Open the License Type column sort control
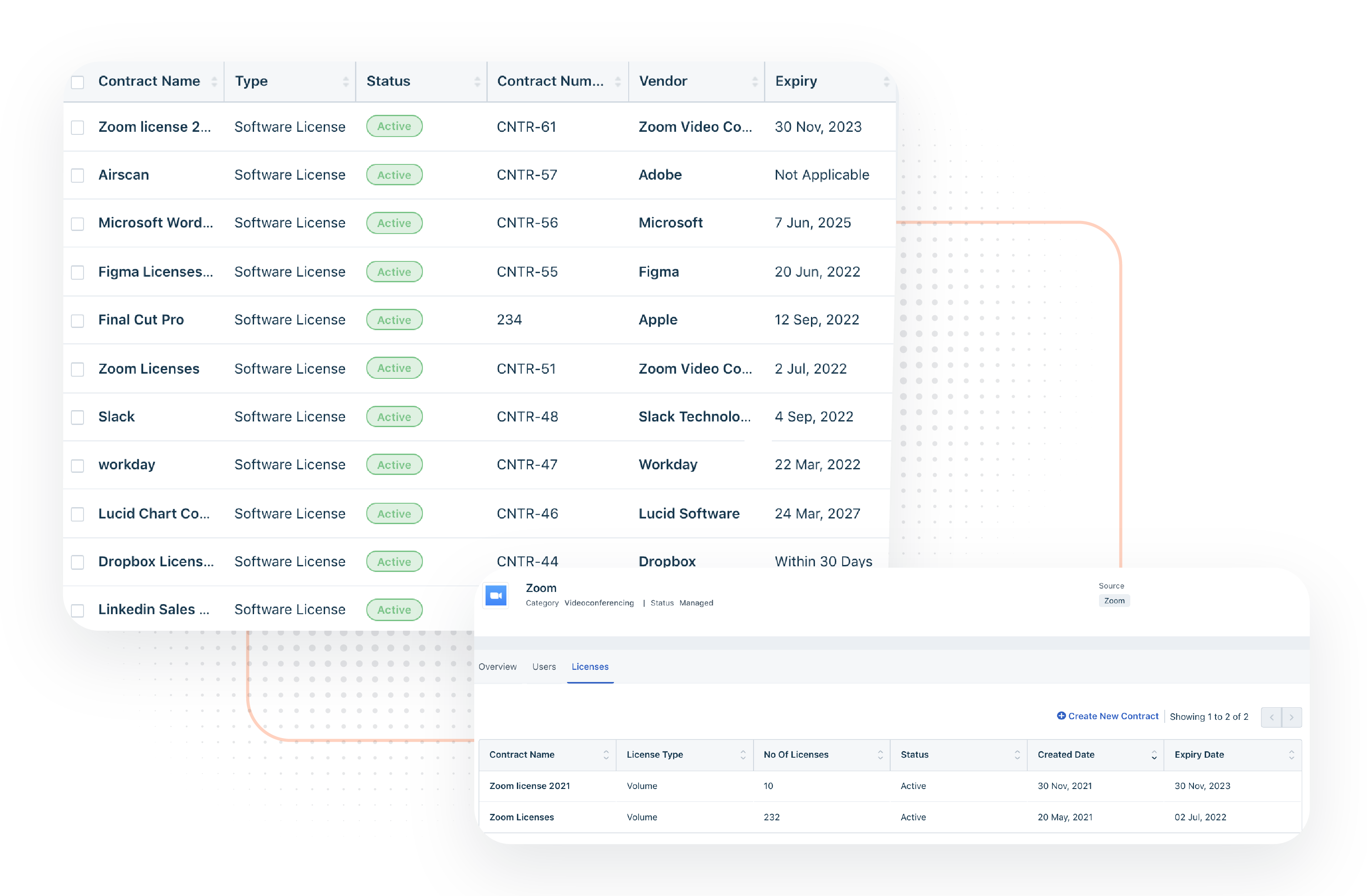This screenshot has width=1367, height=896. (x=744, y=755)
